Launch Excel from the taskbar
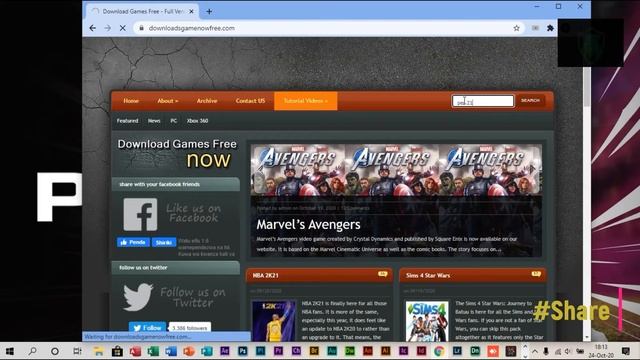This screenshot has width=640, height=360. click(x=153, y=351)
